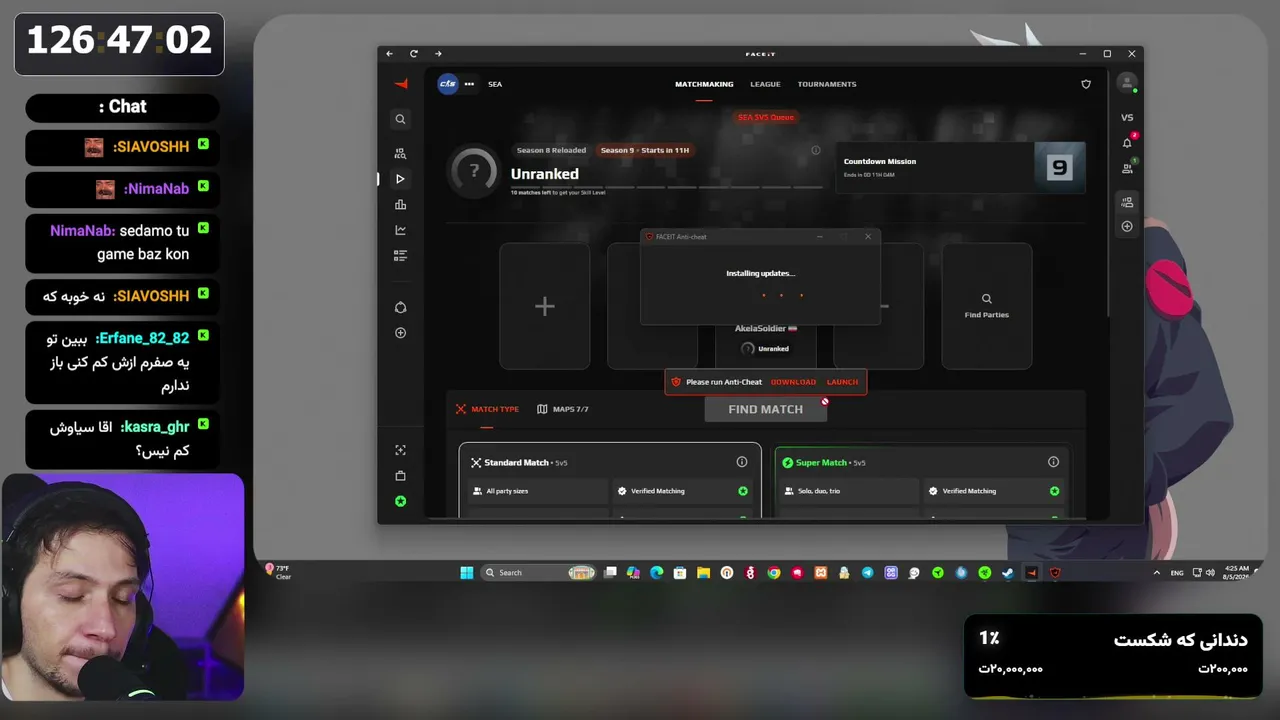The image size is (1280, 720).
Task: Reload the FACEIT client page
Action: tap(414, 54)
